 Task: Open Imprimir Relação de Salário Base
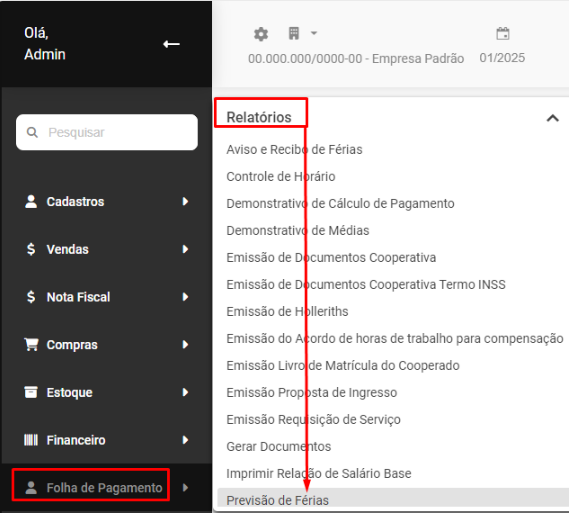319,473
